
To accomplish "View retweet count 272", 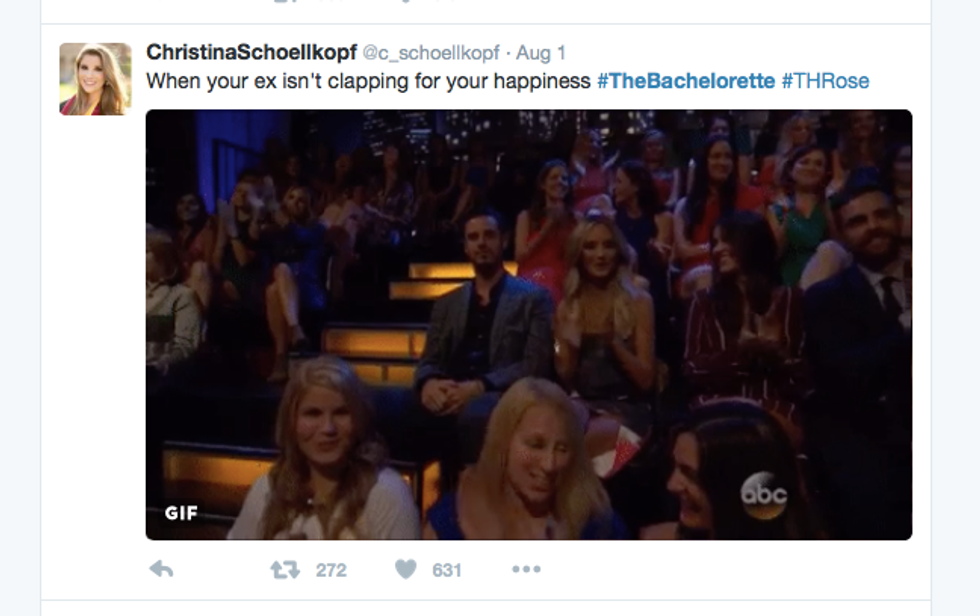I will pyautogui.click(x=331, y=570).
